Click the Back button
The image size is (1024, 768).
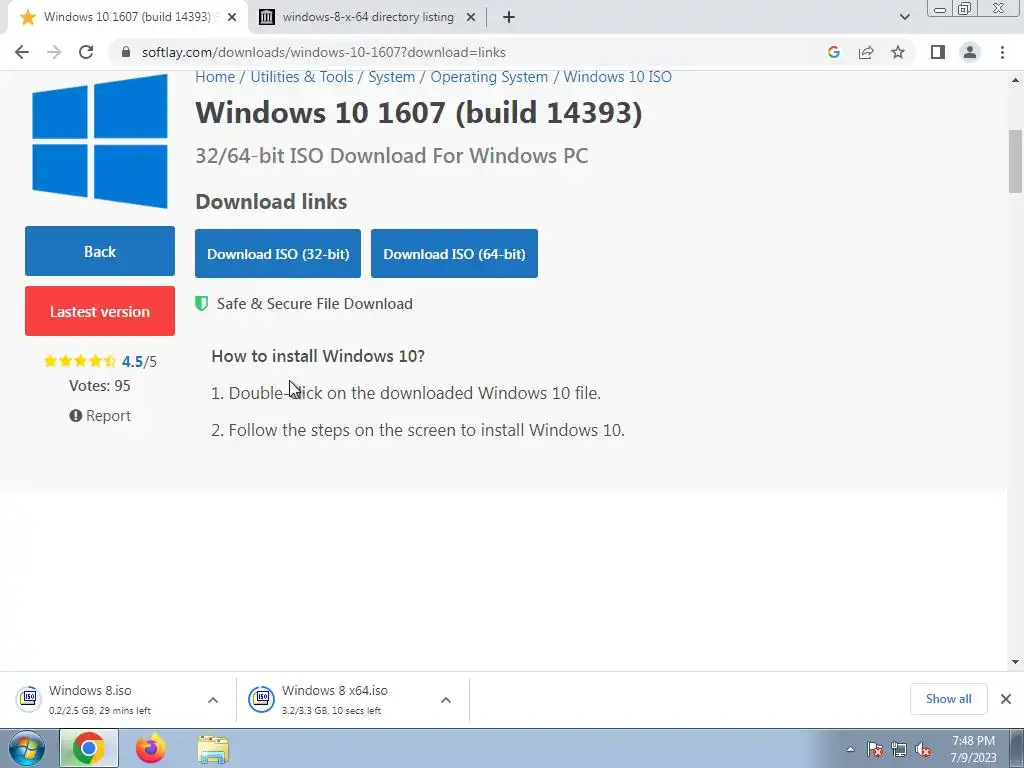100,251
